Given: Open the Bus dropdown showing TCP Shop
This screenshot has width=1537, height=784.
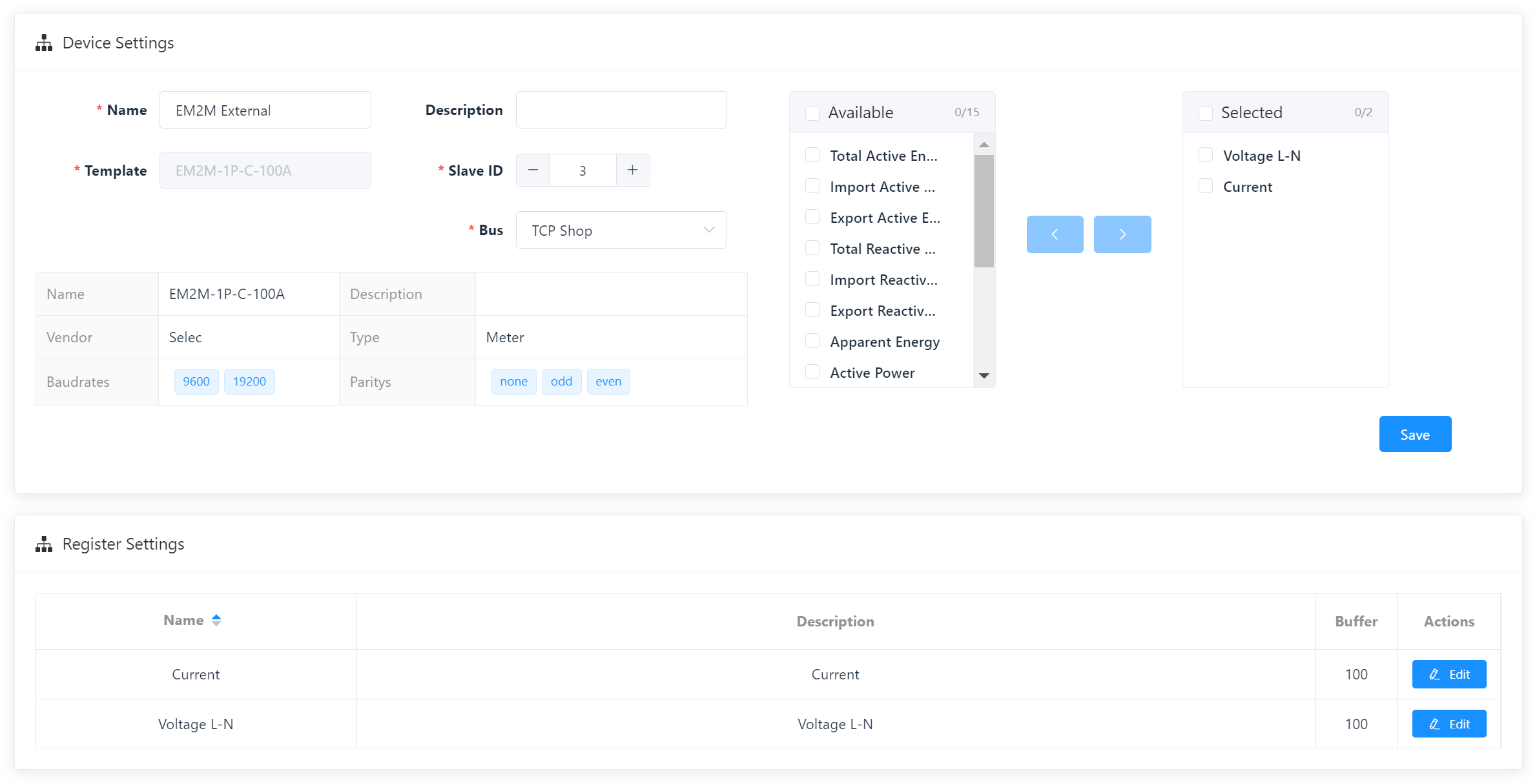Looking at the screenshot, I should 621,231.
